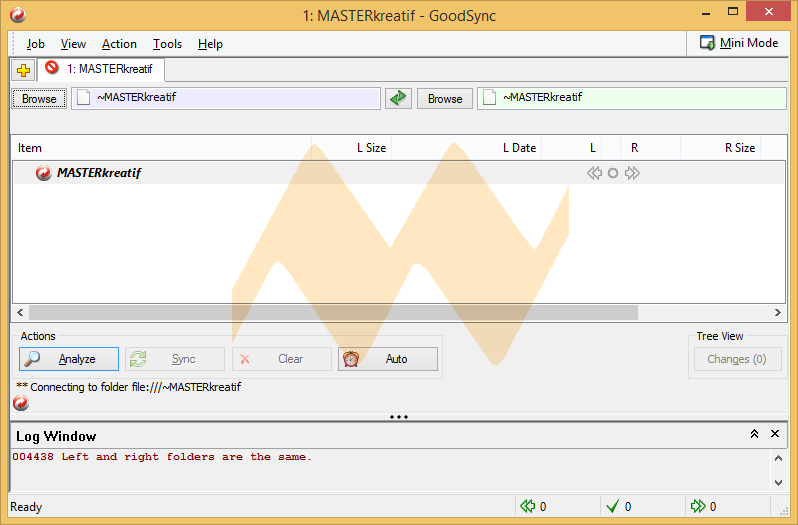The height and width of the screenshot is (525, 798).
Task: Click the sync direction green arrows button
Action: pyautogui.click(x=398, y=98)
